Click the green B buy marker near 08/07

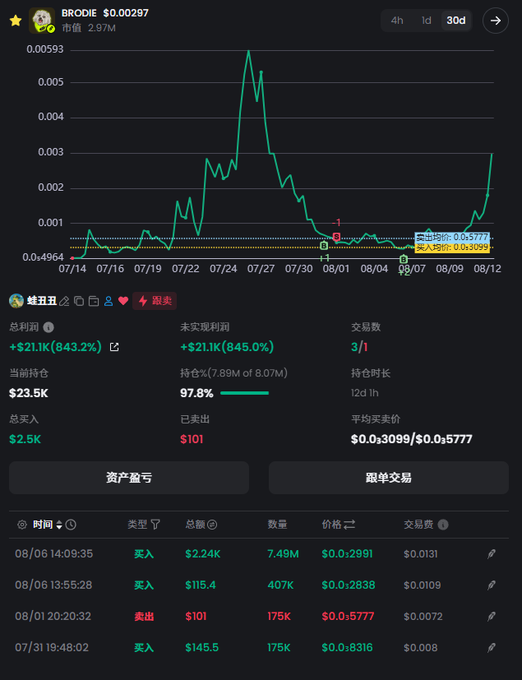pos(404,259)
